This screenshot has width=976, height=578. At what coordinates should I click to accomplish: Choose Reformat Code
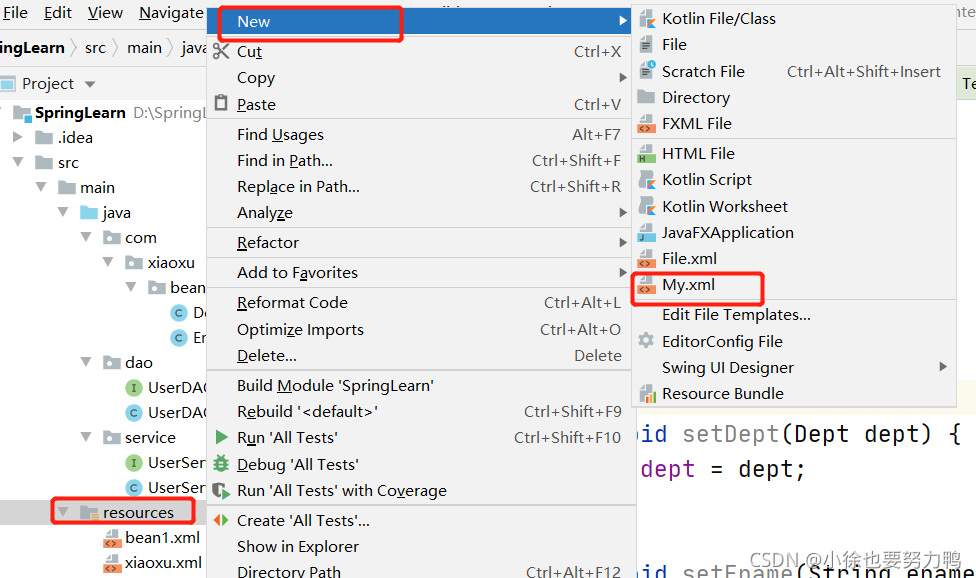(419, 302)
